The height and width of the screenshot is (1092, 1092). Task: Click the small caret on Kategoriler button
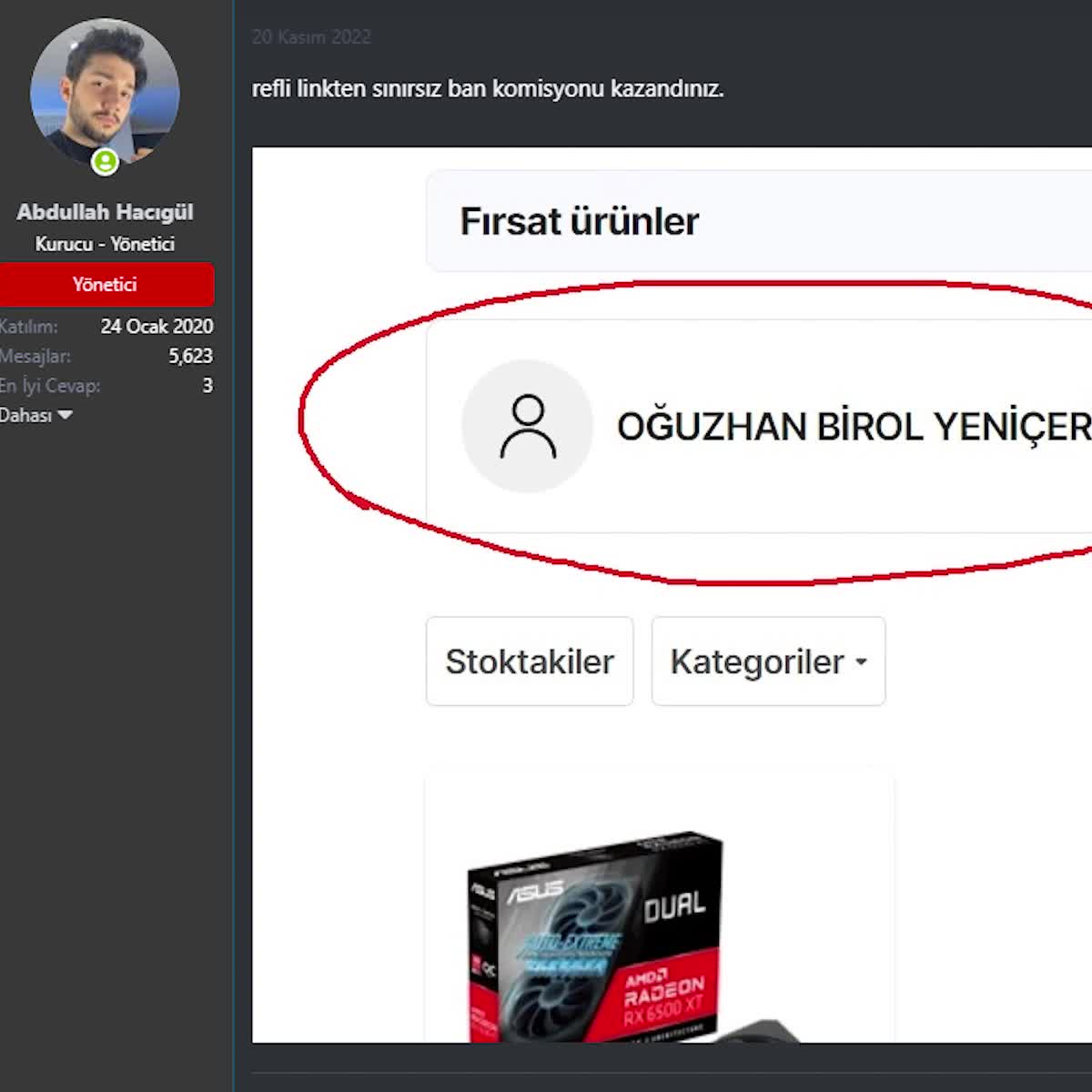click(861, 662)
